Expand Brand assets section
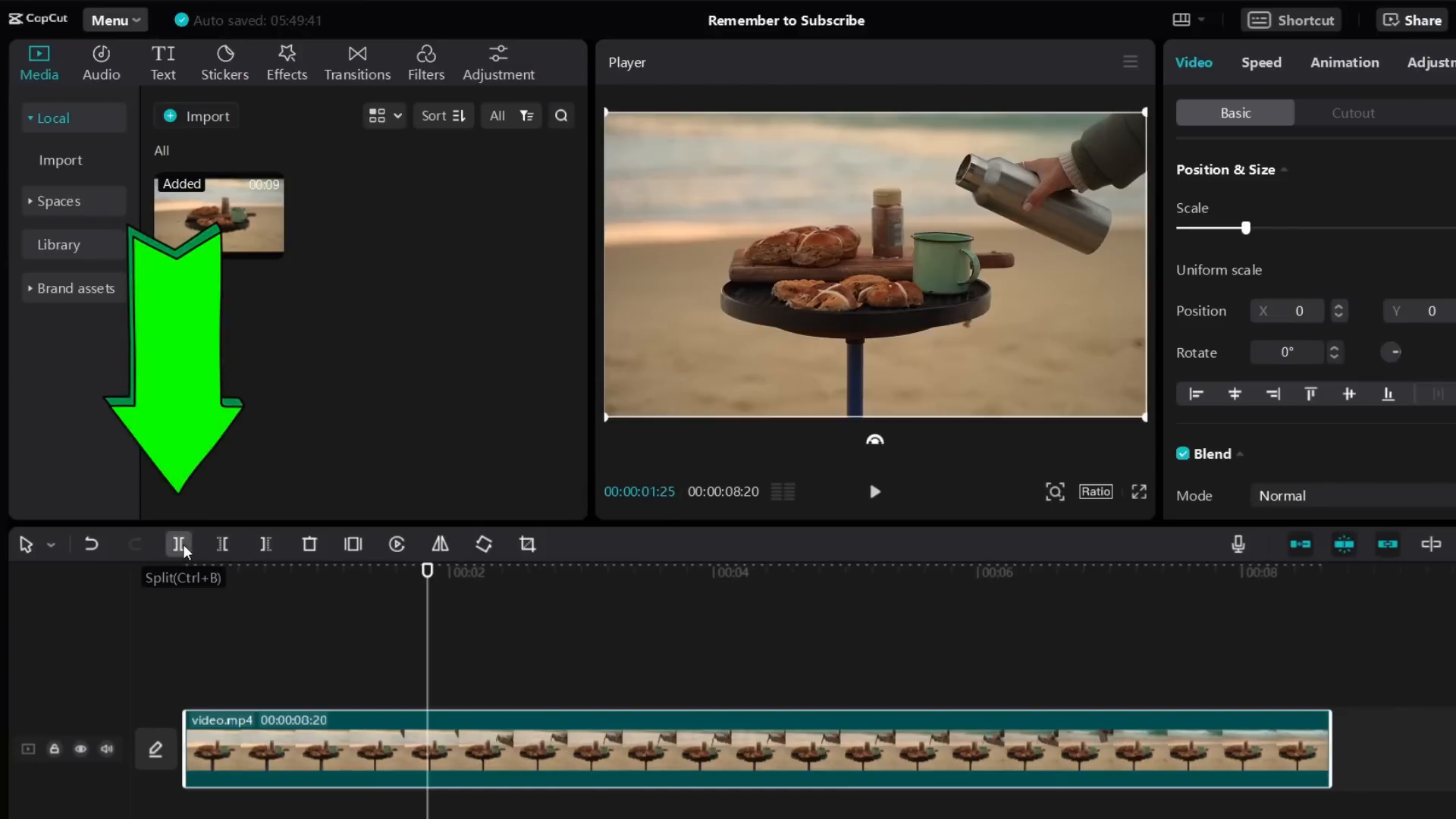 click(74, 288)
